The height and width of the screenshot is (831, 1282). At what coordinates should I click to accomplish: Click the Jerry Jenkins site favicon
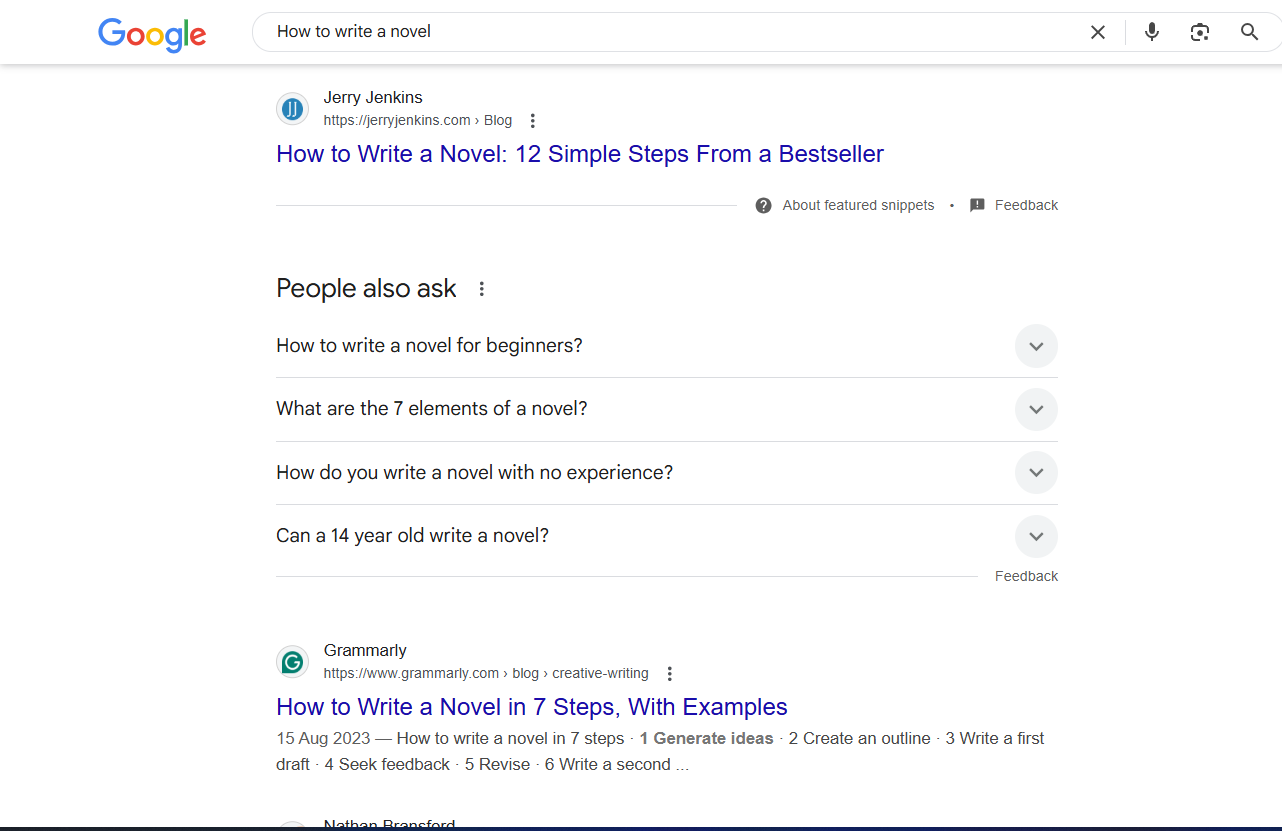pos(292,108)
